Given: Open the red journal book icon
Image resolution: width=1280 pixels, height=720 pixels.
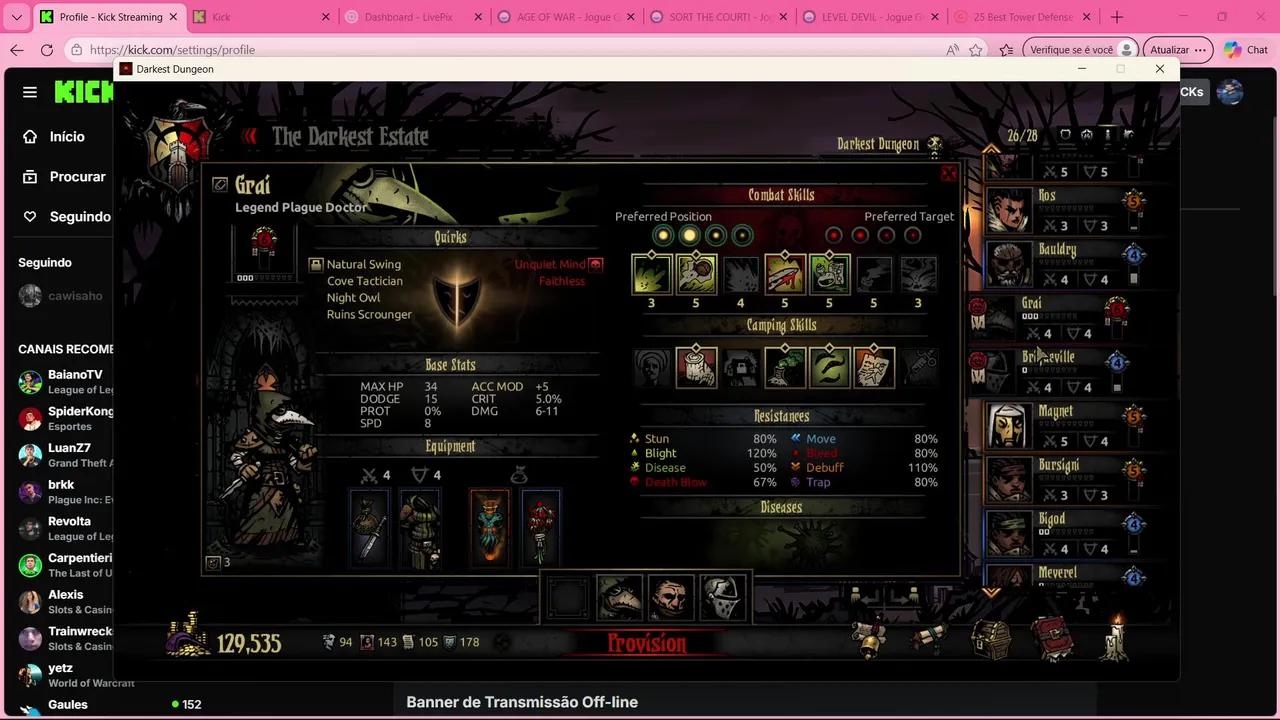Looking at the screenshot, I should [x=1052, y=638].
